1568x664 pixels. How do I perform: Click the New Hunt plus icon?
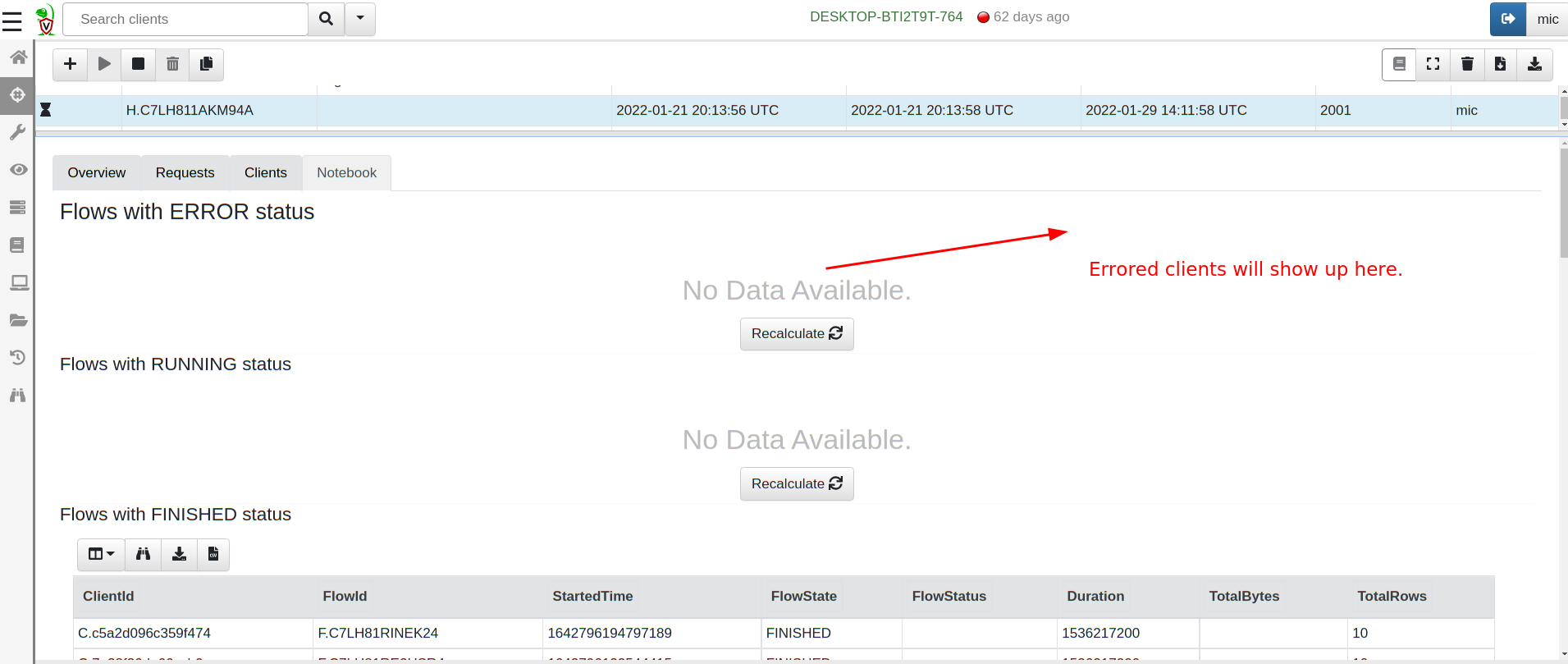point(71,64)
